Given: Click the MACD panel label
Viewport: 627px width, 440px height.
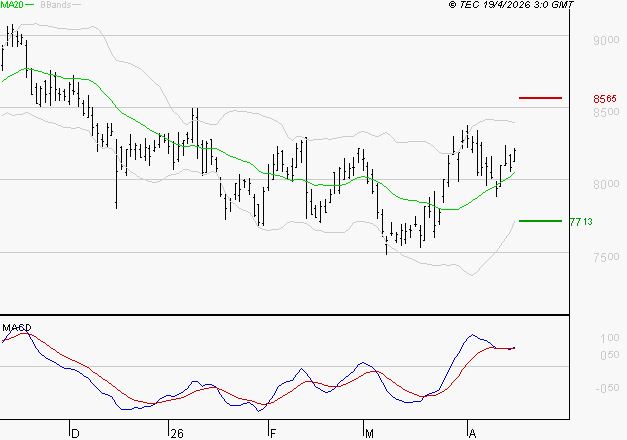Looking at the screenshot, I should point(17,328).
